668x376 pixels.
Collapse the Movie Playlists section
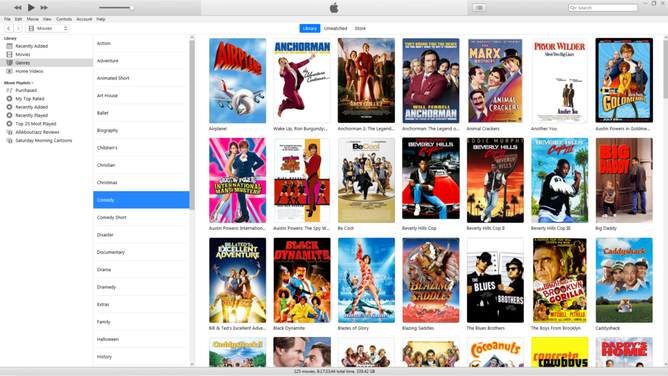click(x=18, y=83)
